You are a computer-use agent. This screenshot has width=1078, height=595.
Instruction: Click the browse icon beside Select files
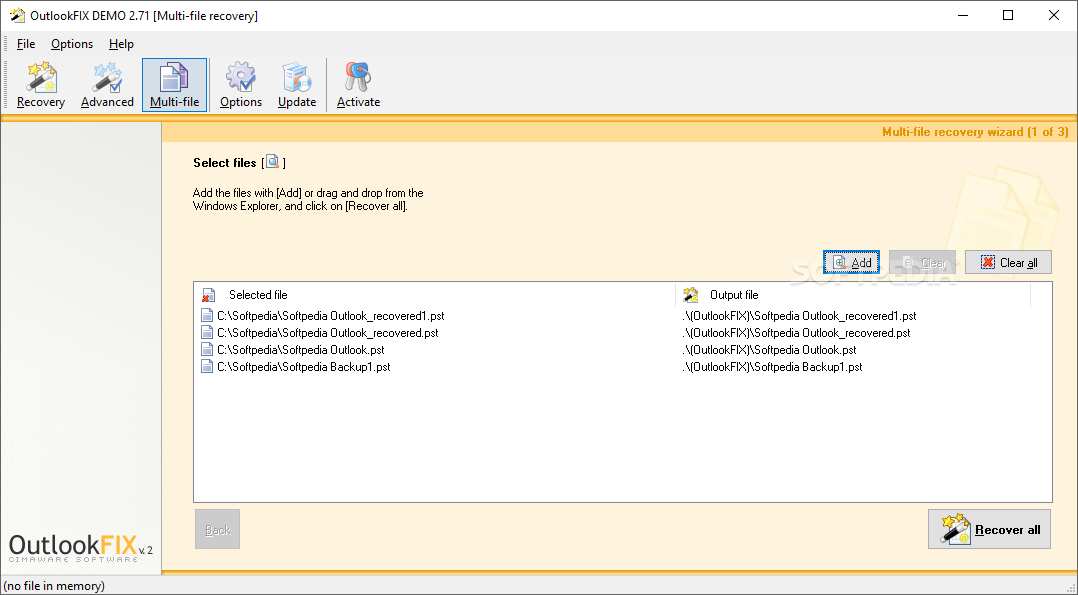[x=273, y=162]
